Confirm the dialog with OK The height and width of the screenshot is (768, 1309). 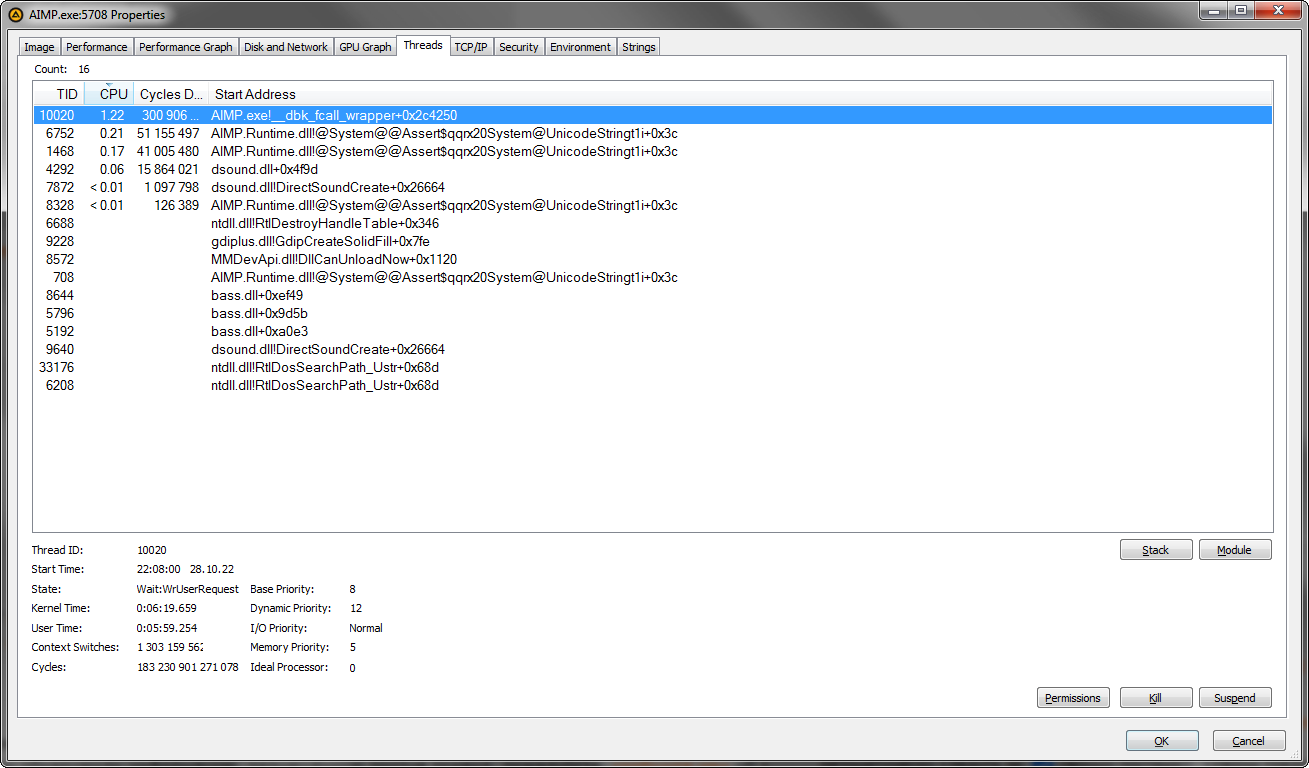1162,741
